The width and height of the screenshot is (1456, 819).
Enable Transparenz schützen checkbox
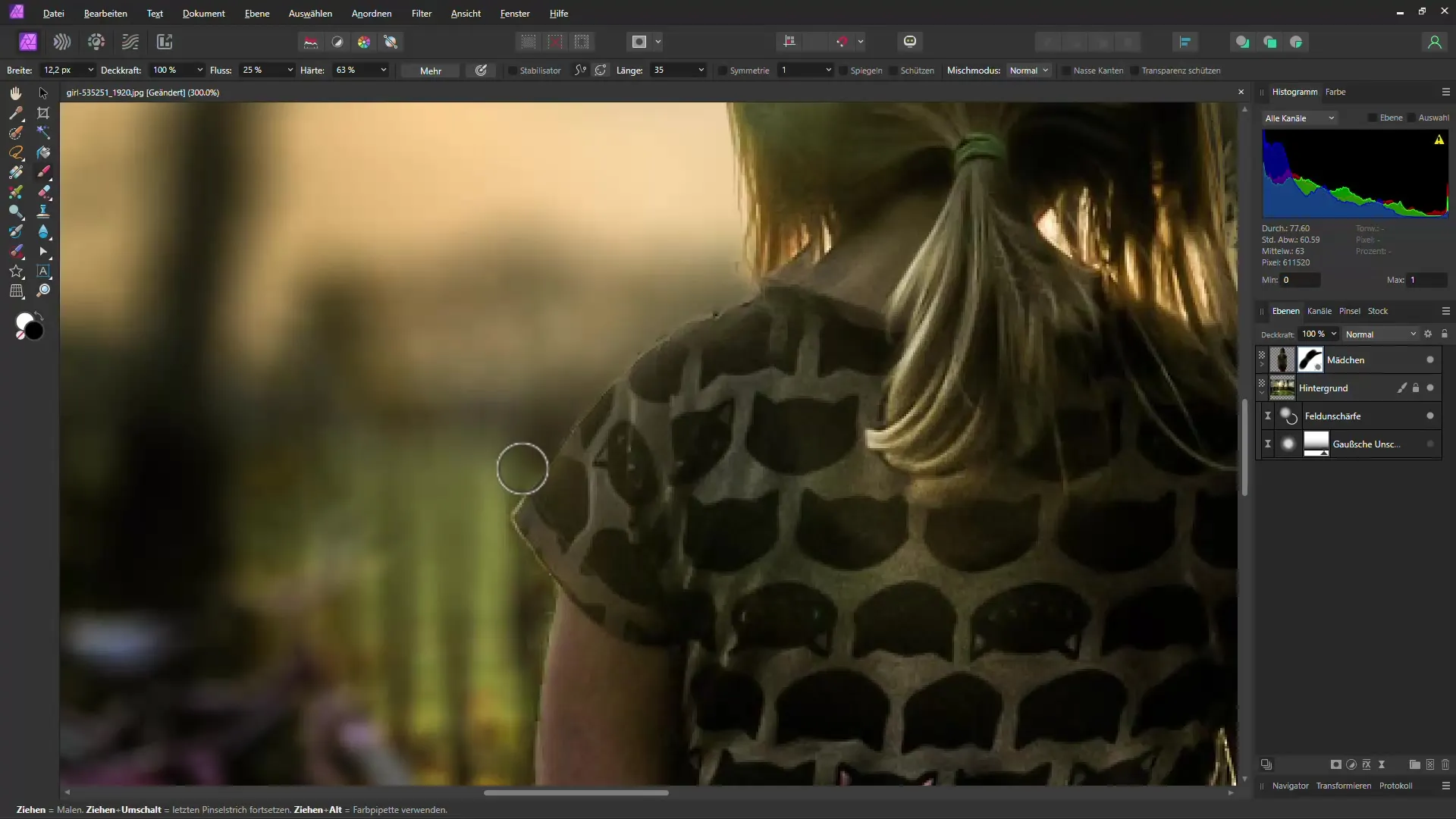coord(1134,71)
